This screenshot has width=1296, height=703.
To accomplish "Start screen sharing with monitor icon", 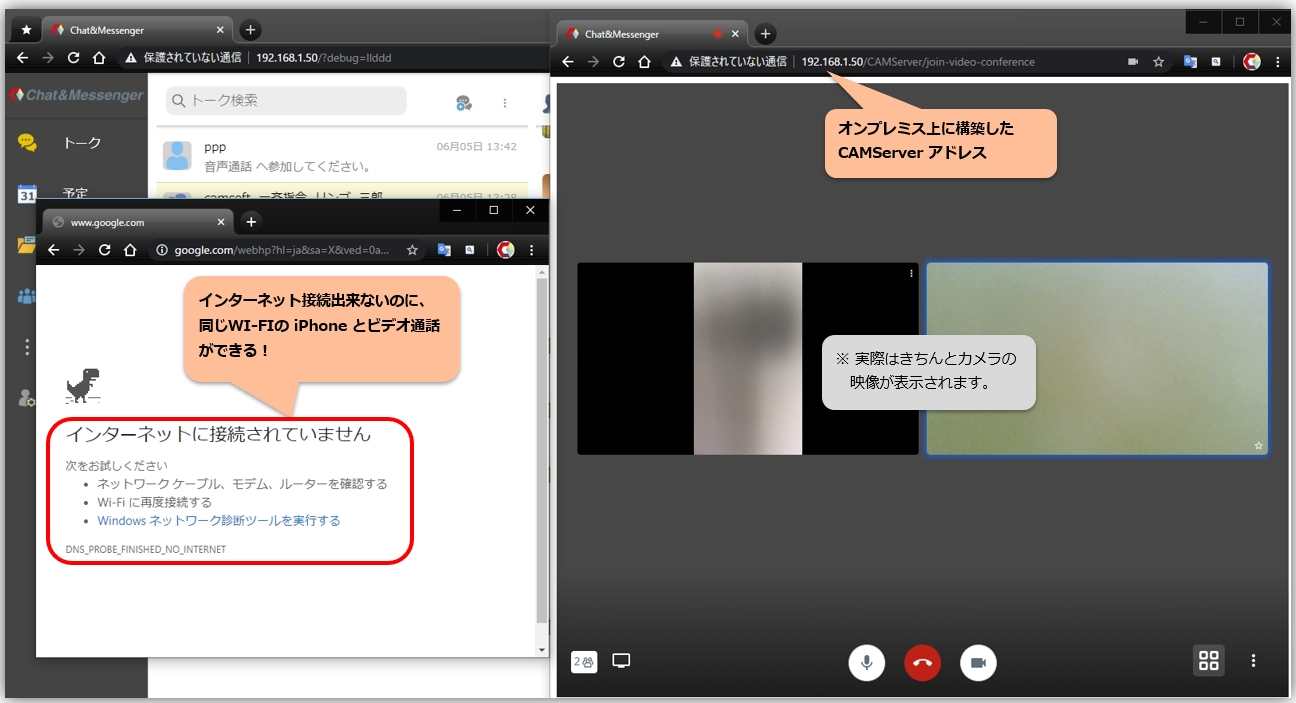I will tap(621, 661).
